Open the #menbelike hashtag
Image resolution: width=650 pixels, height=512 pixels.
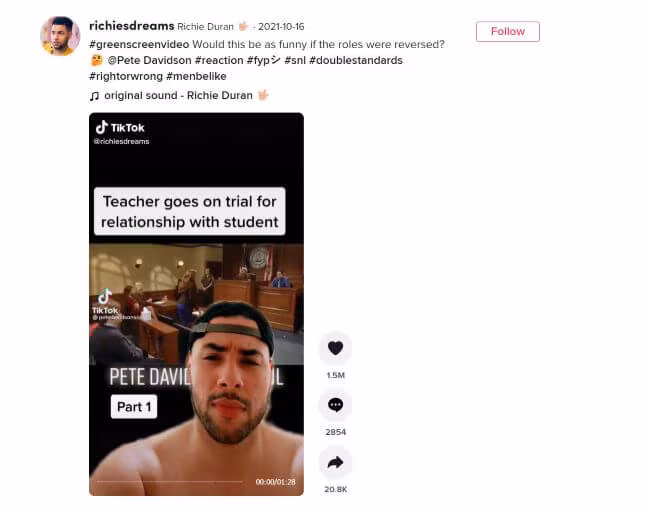[x=196, y=77]
